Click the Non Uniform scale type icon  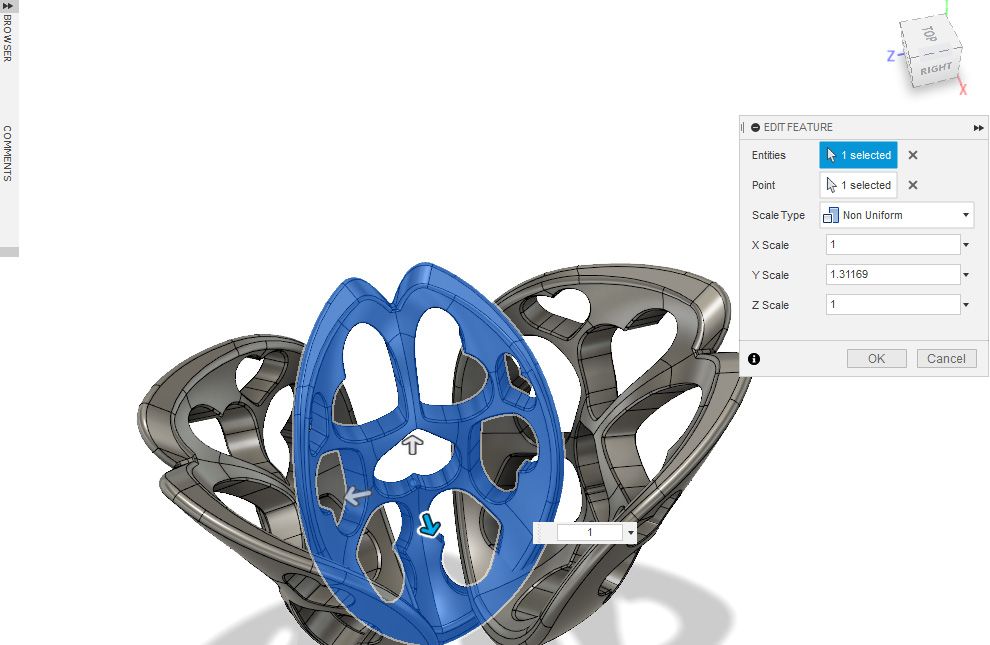830,215
